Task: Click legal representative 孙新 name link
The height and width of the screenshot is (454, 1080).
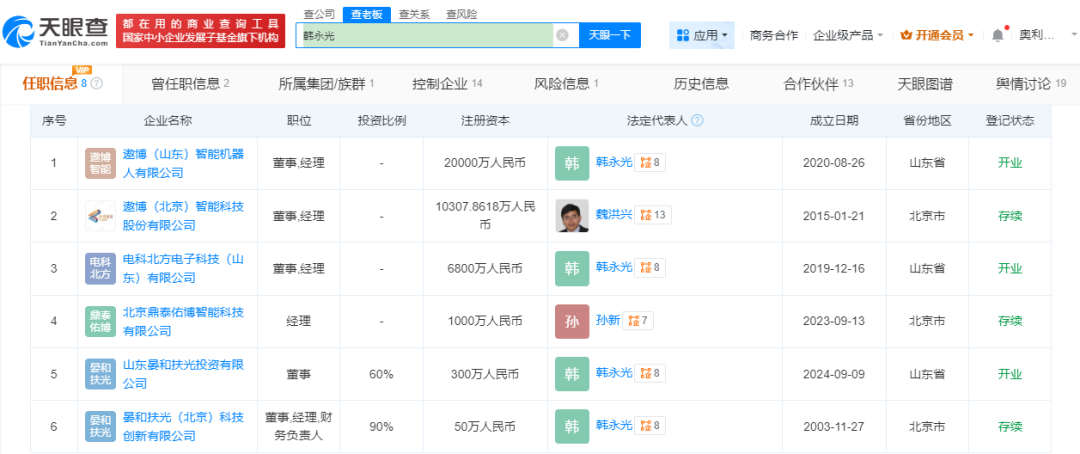Action: pos(608,320)
